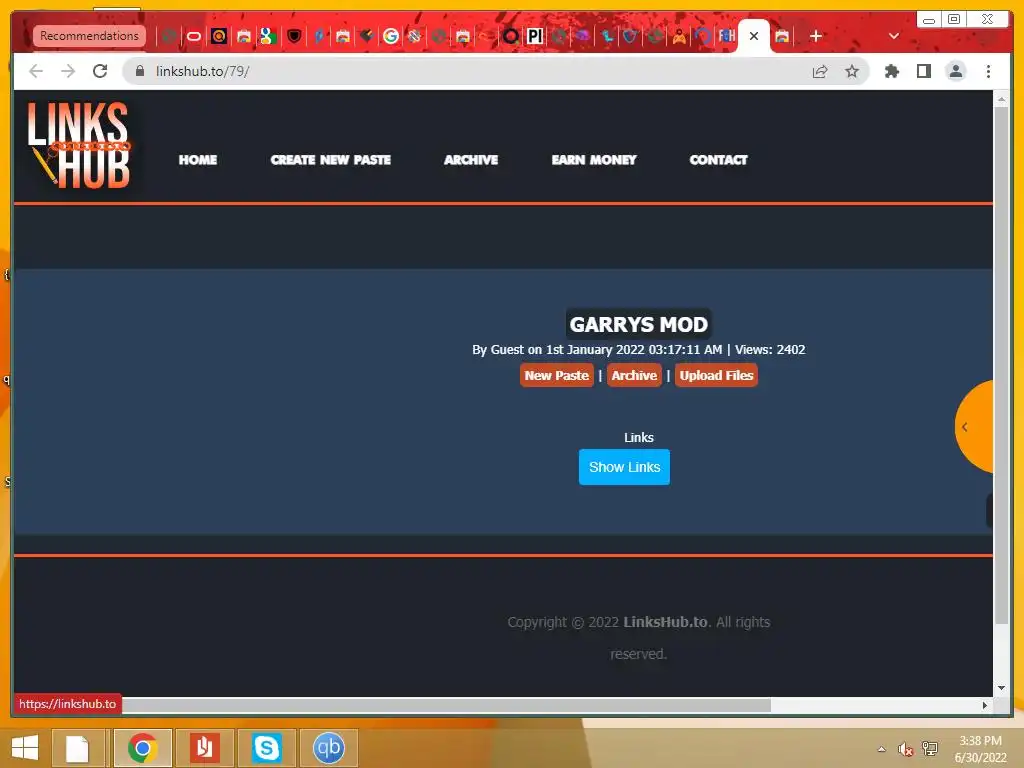Open the Extensions puzzle icon
Screen dimensions: 1024x768
click(891, 71)
